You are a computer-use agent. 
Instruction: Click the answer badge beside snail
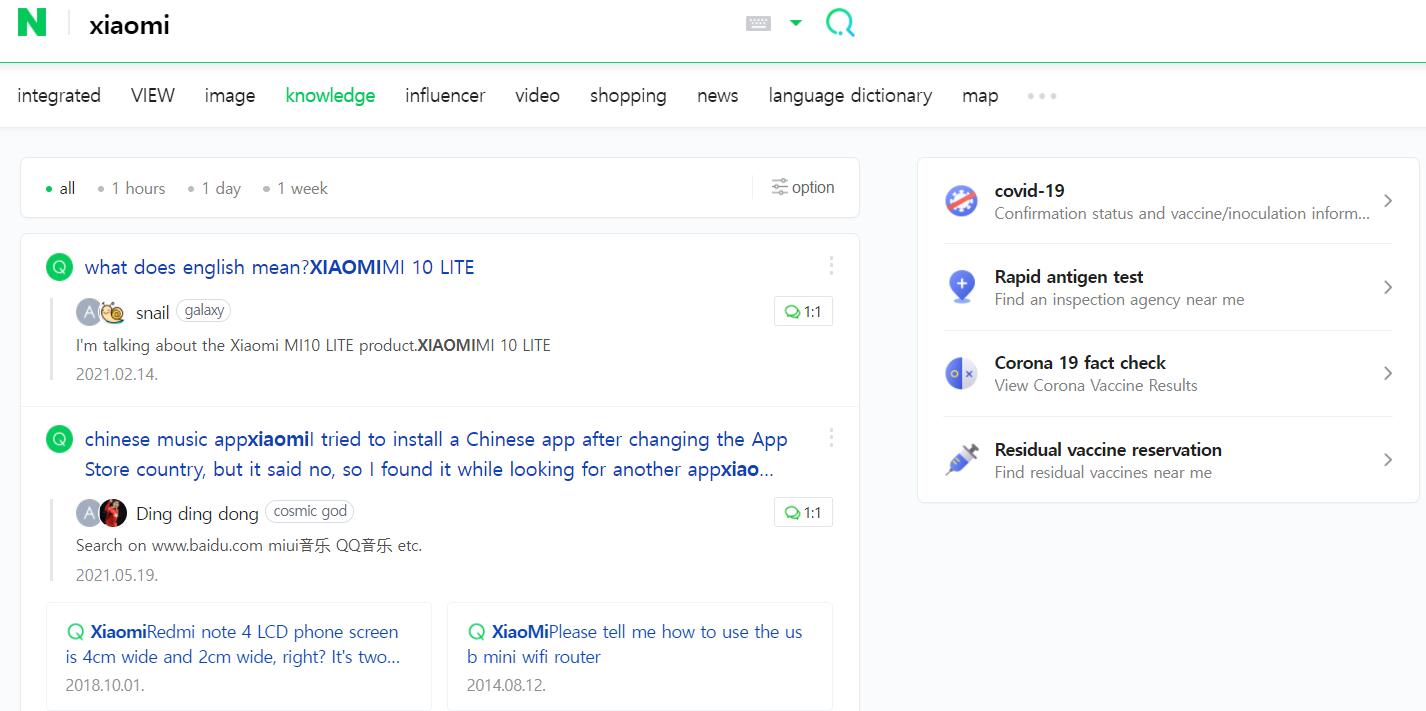point(88,312)
